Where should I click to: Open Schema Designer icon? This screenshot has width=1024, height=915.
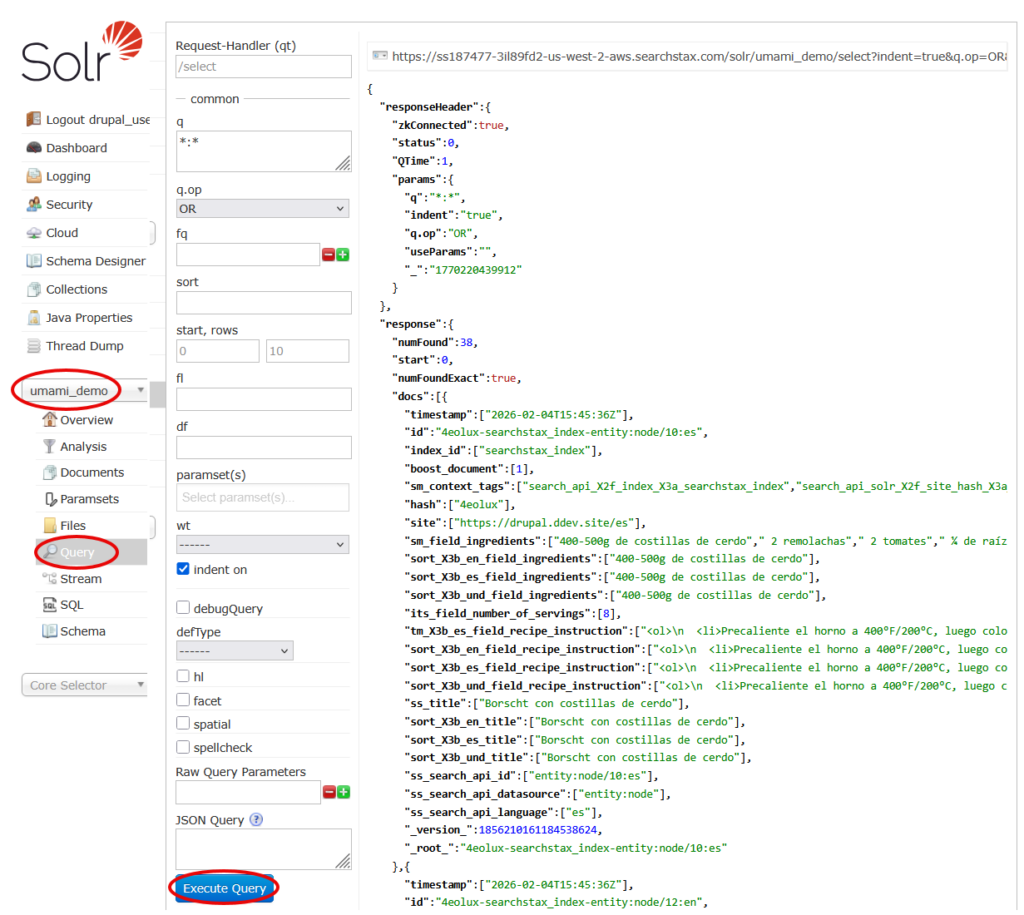pos(34,261)
